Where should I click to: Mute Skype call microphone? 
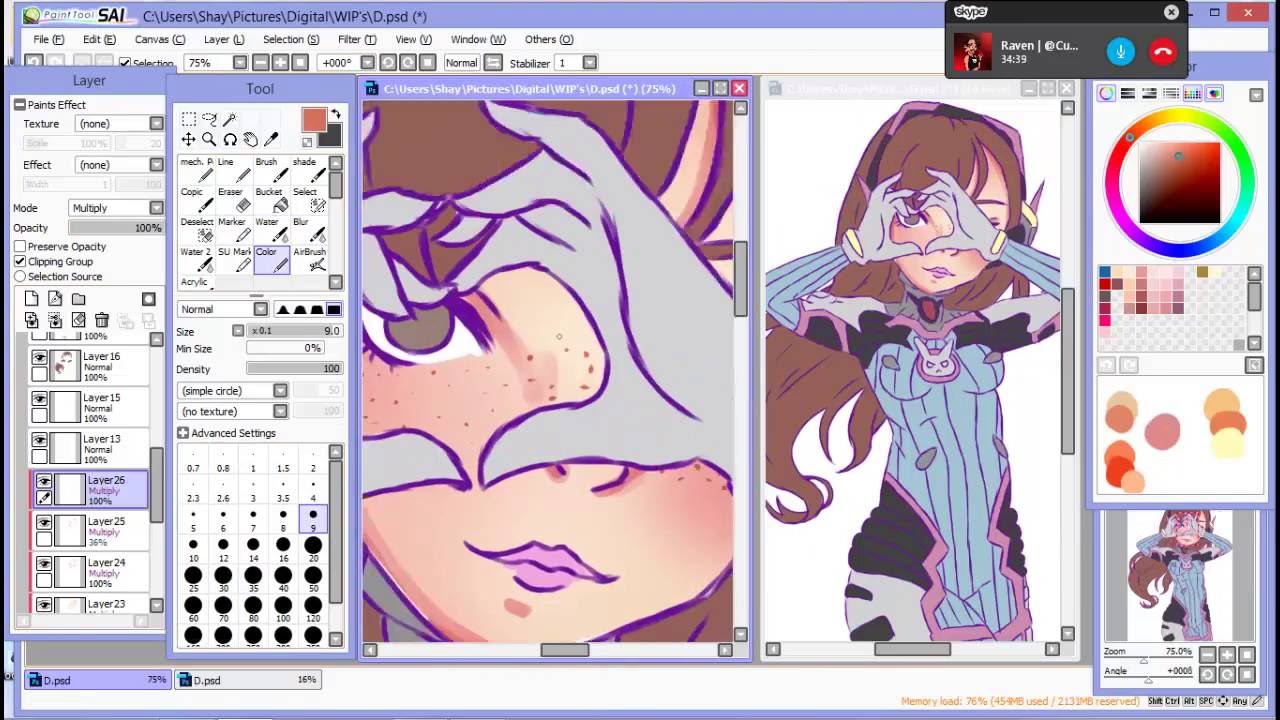pyautogui.click(x=1121, y=52)
